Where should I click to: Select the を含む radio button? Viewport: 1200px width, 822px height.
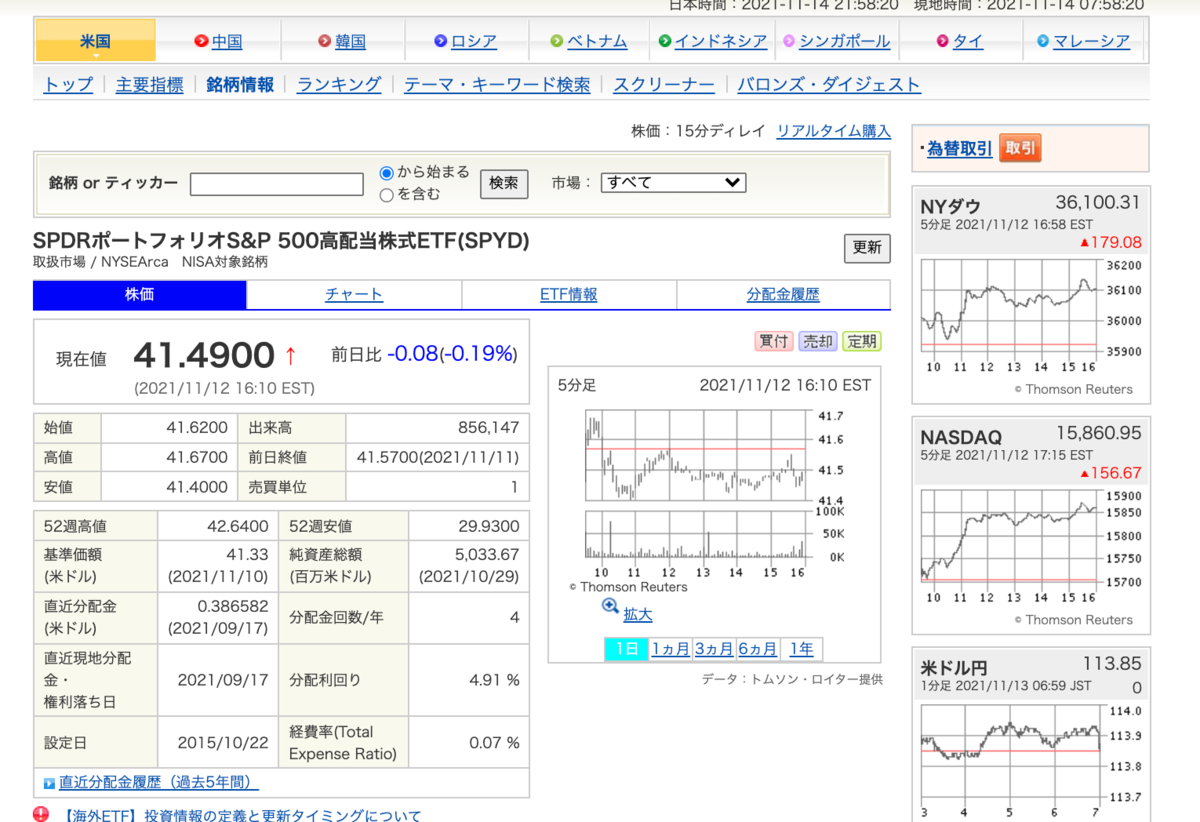pos(387,195)
